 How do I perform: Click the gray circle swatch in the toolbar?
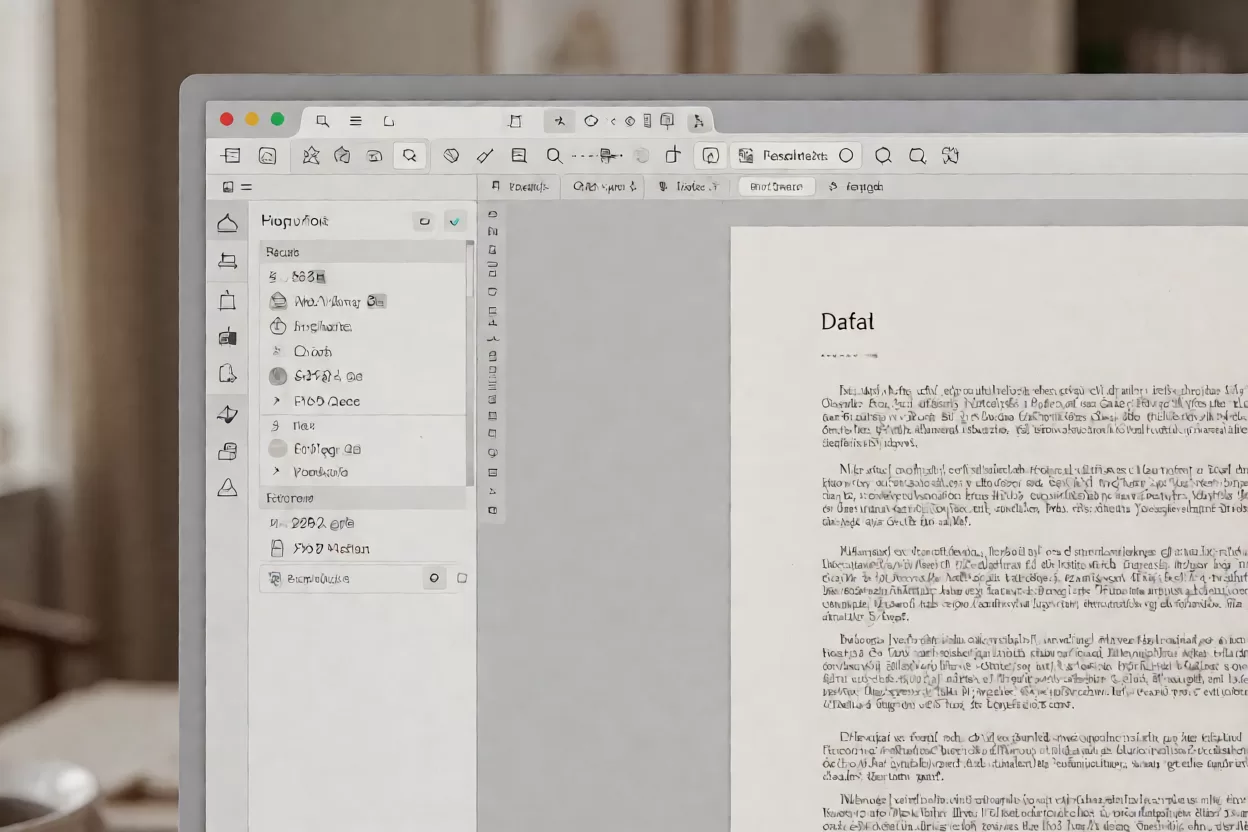642,156
